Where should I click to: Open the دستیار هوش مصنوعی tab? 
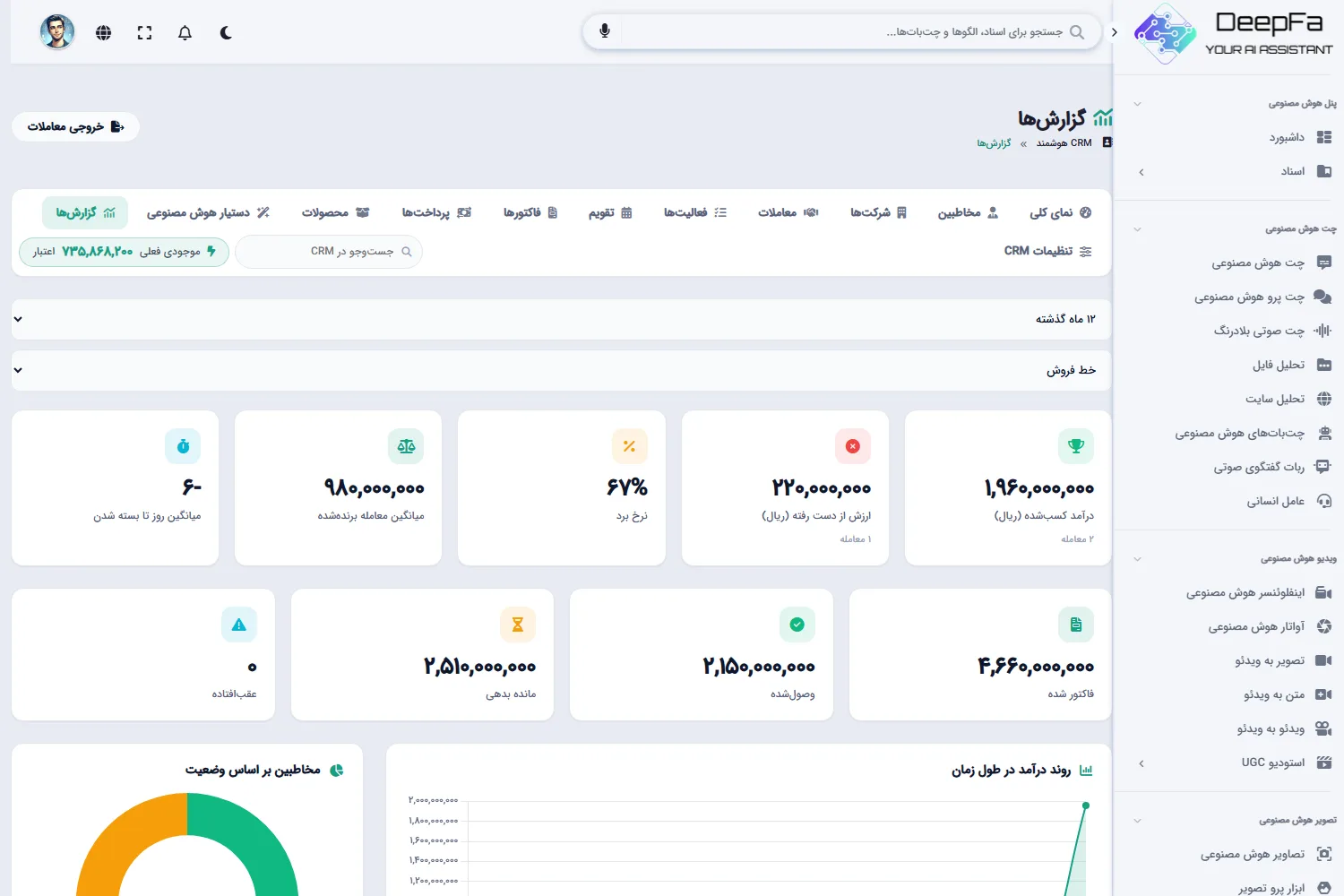coord(208,212)
